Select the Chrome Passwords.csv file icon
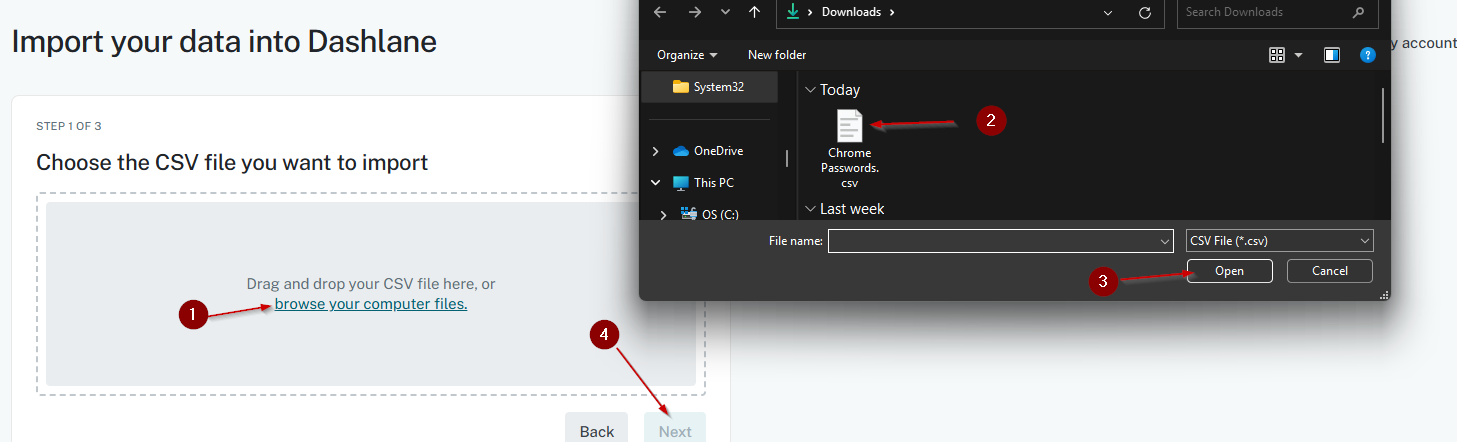1457x442 pixels. click(x=849, y=126)
